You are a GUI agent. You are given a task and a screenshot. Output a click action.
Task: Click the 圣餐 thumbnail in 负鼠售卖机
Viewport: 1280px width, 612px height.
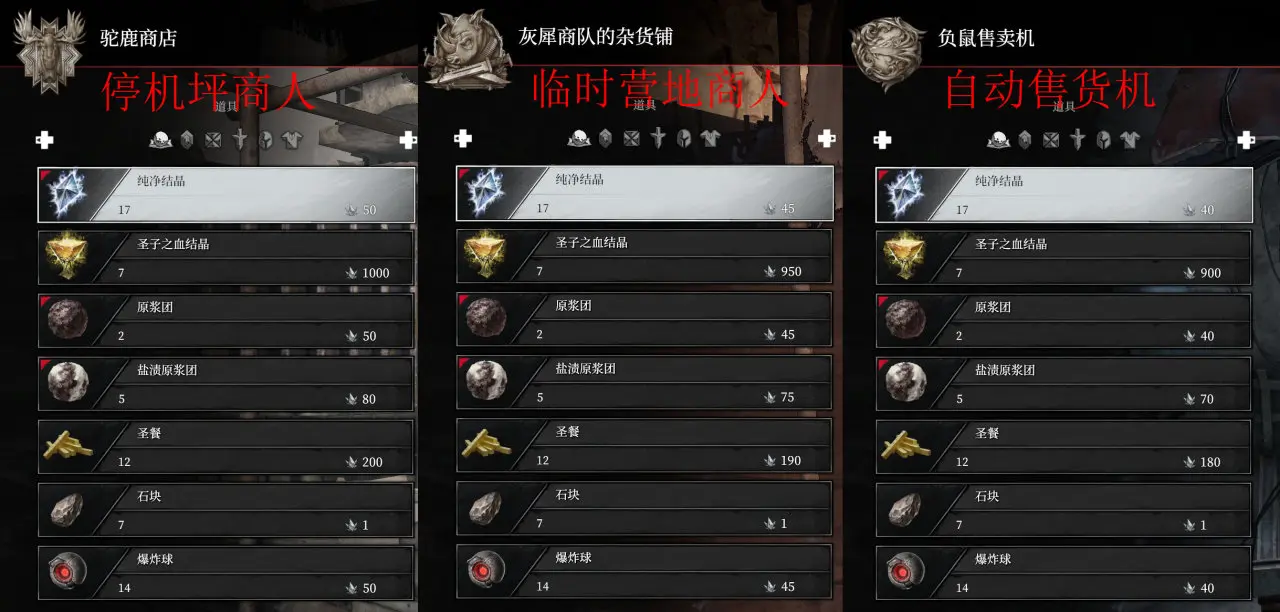point(906,447)
